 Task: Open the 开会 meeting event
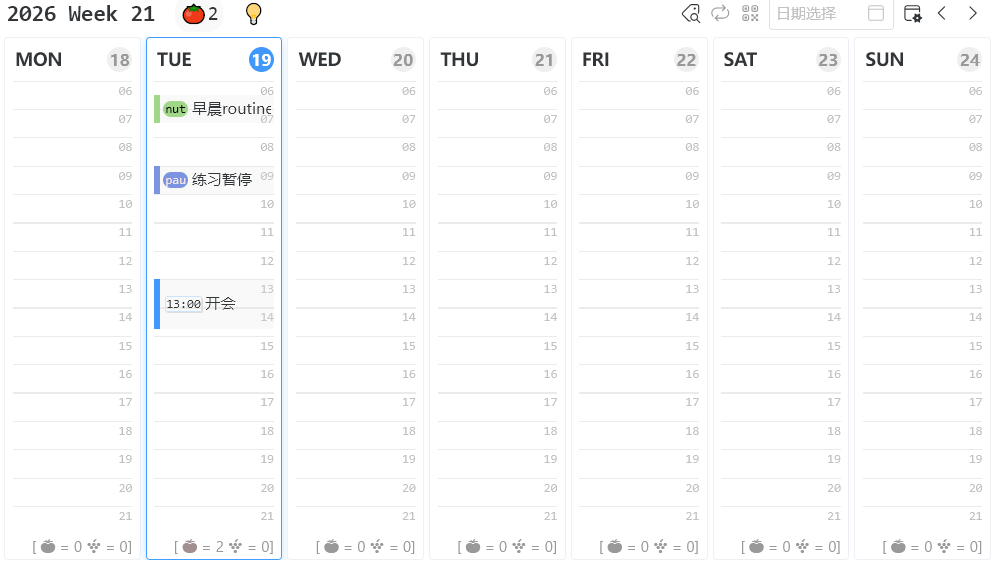click(214, 304)
